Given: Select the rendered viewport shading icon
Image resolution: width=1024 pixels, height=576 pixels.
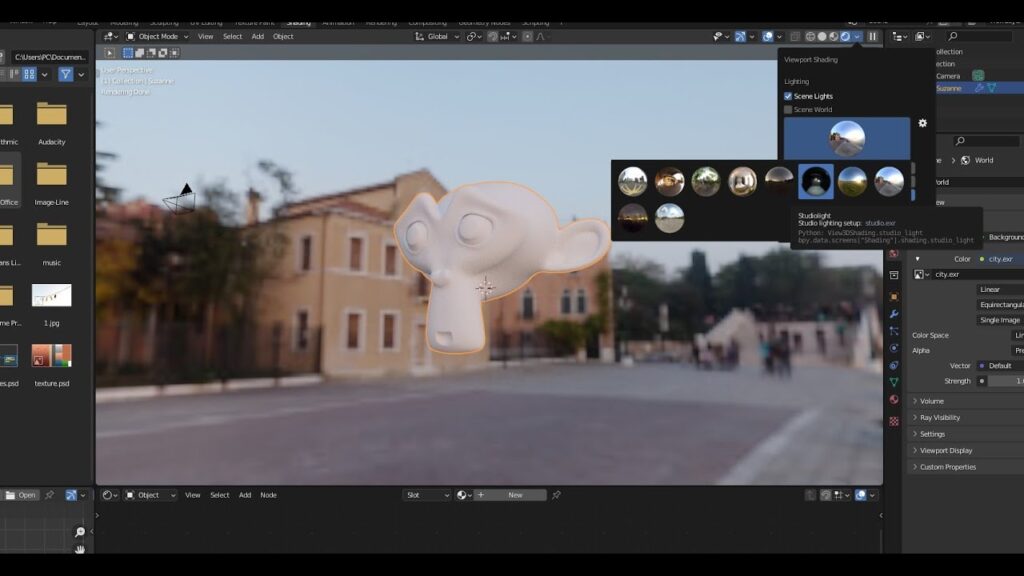Looking at the screenshot, I should point(845,37).
